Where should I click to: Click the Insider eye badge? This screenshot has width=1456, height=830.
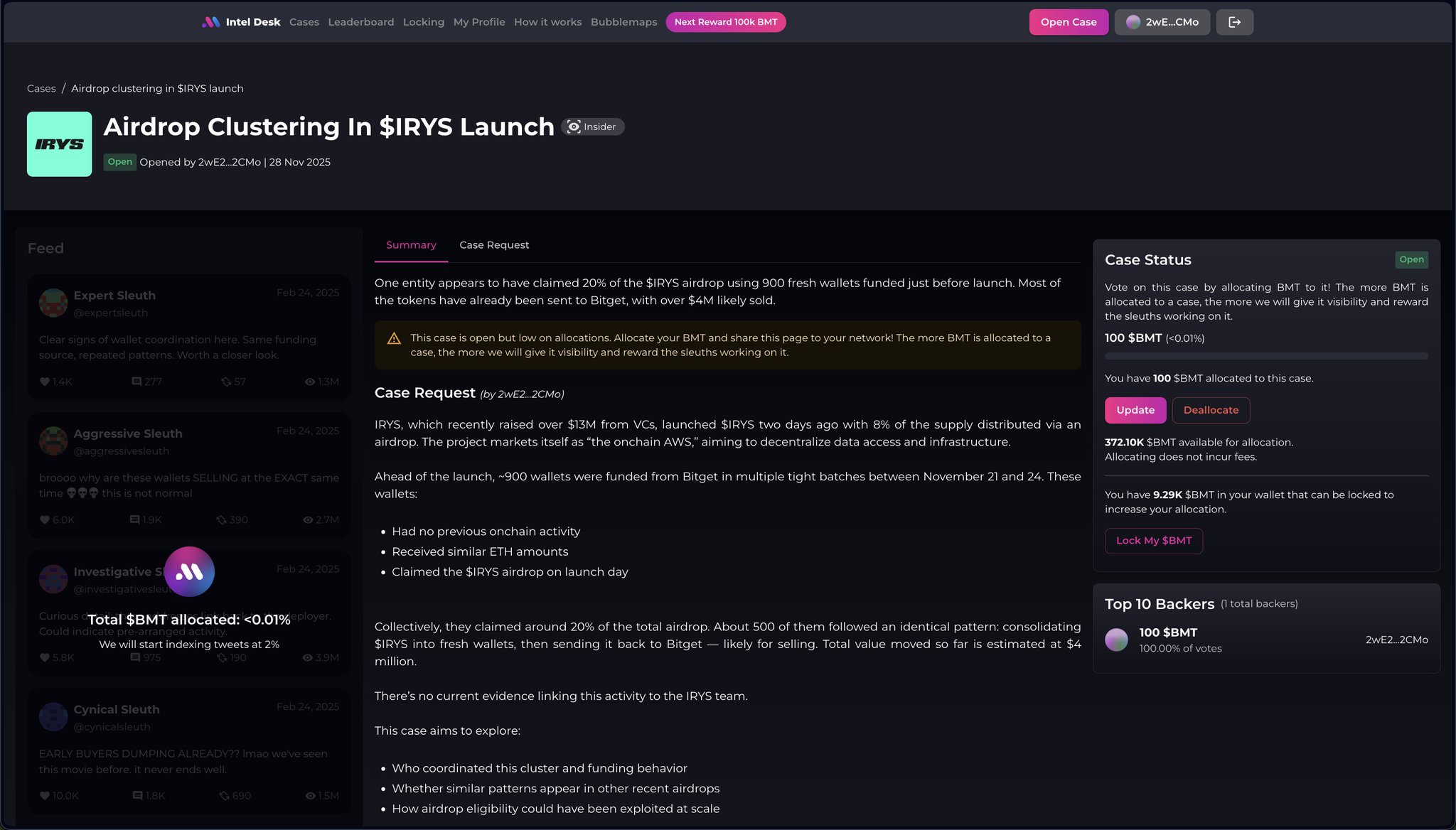point(592,126)
